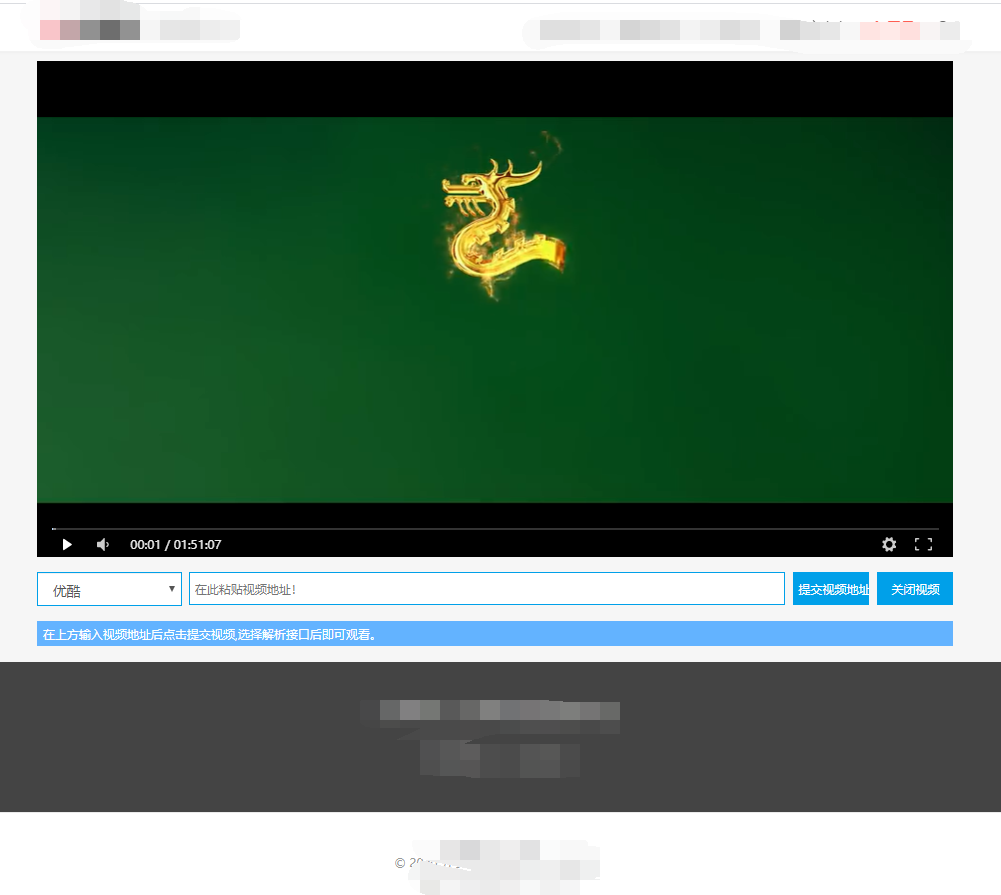Seek on the video progress bar
Screen dimensions: 1001x895
pyautogui.click(x=495, y=529)
